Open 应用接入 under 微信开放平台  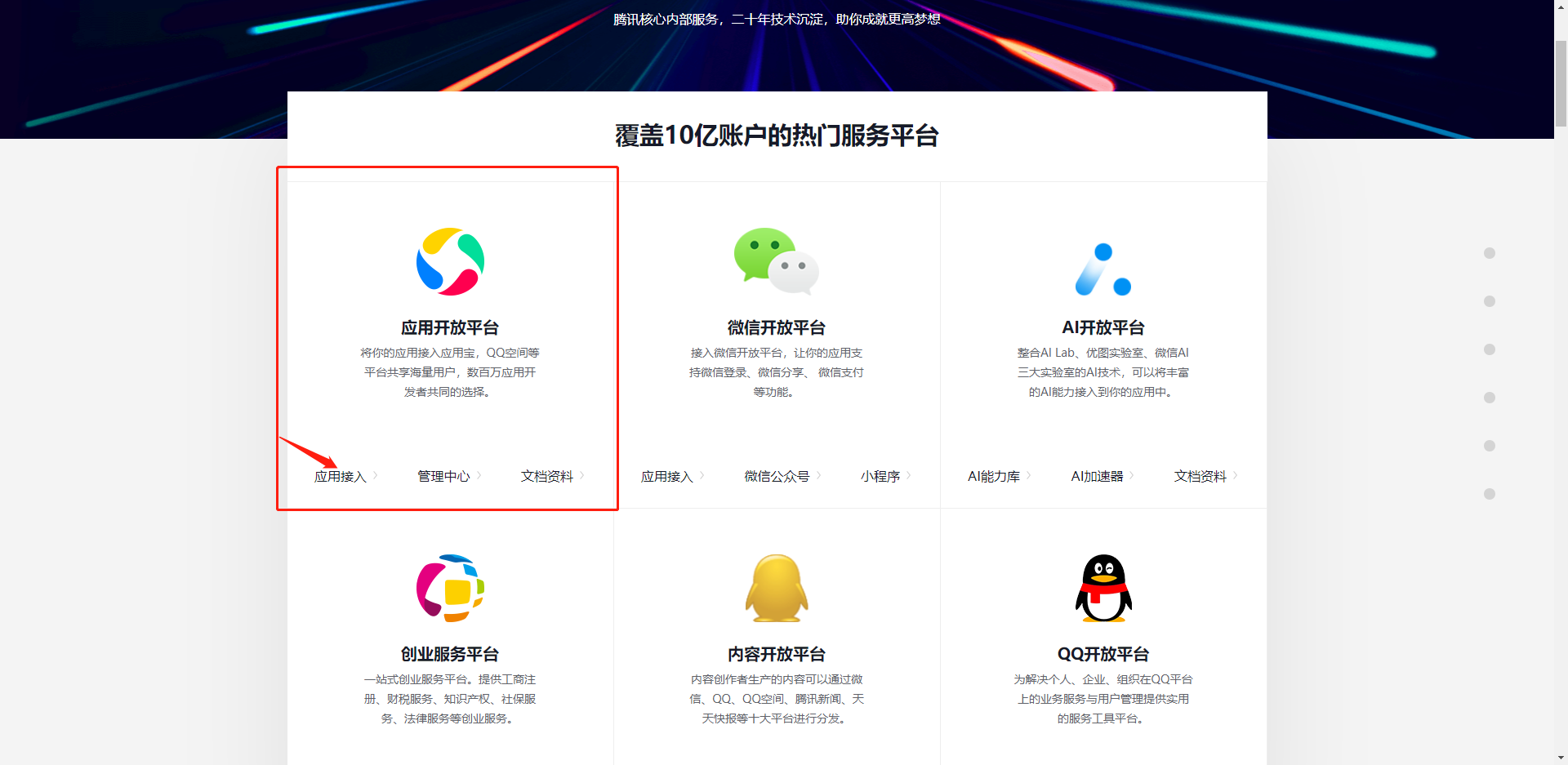point(667,476)
